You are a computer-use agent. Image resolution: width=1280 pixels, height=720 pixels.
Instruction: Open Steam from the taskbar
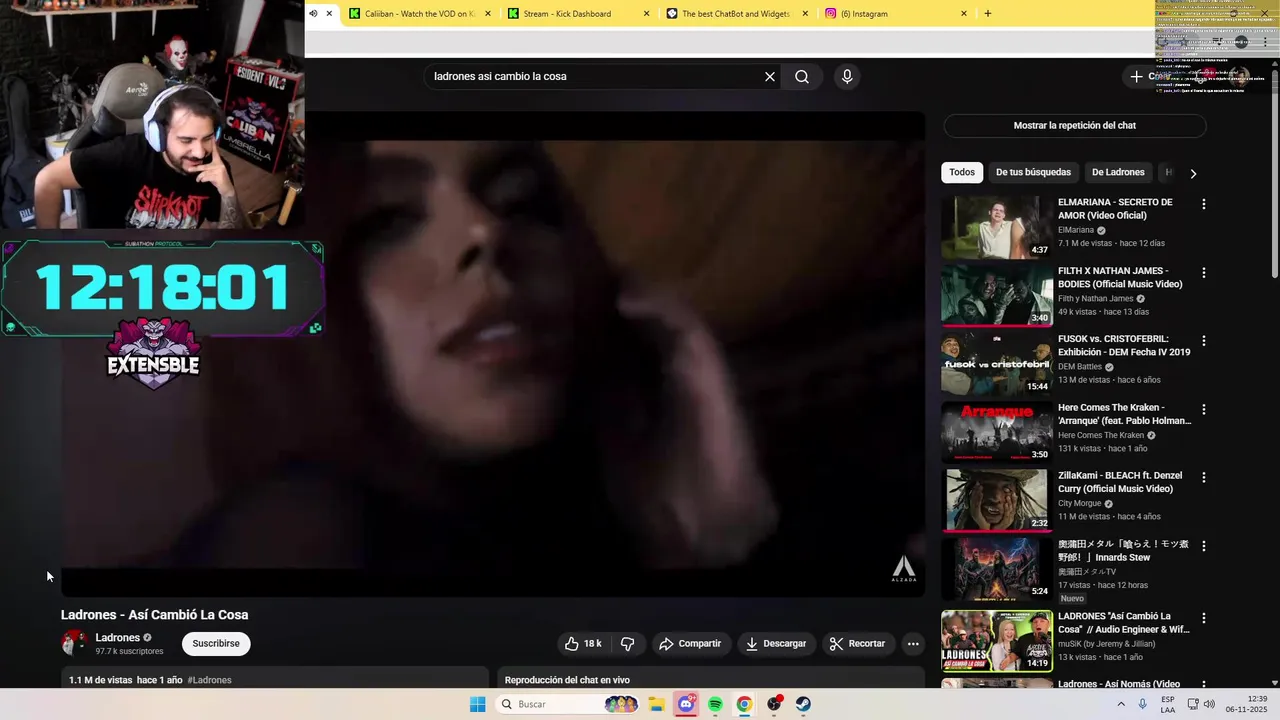[803, 704]
